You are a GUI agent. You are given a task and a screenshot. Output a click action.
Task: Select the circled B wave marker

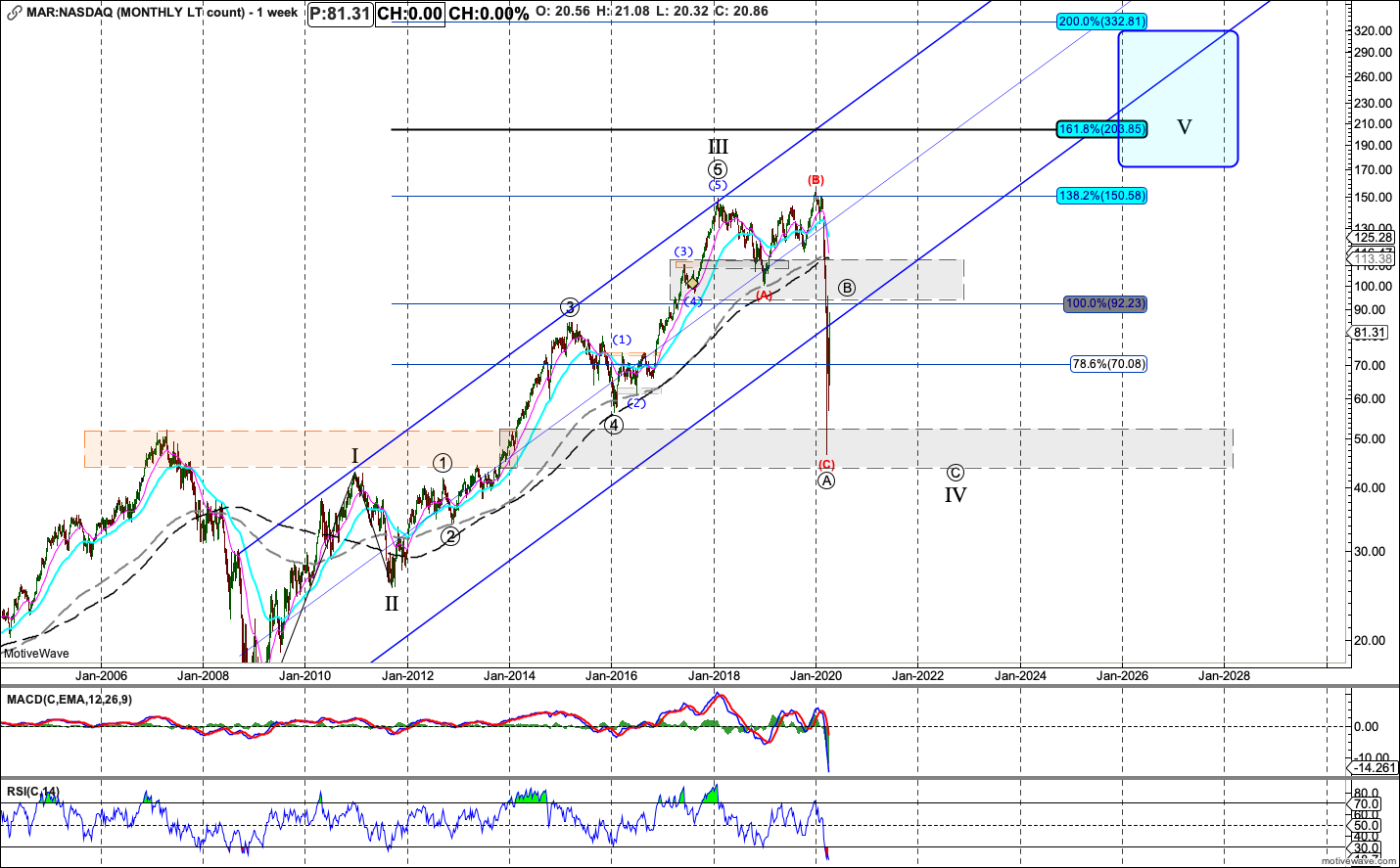pos(847,288)
